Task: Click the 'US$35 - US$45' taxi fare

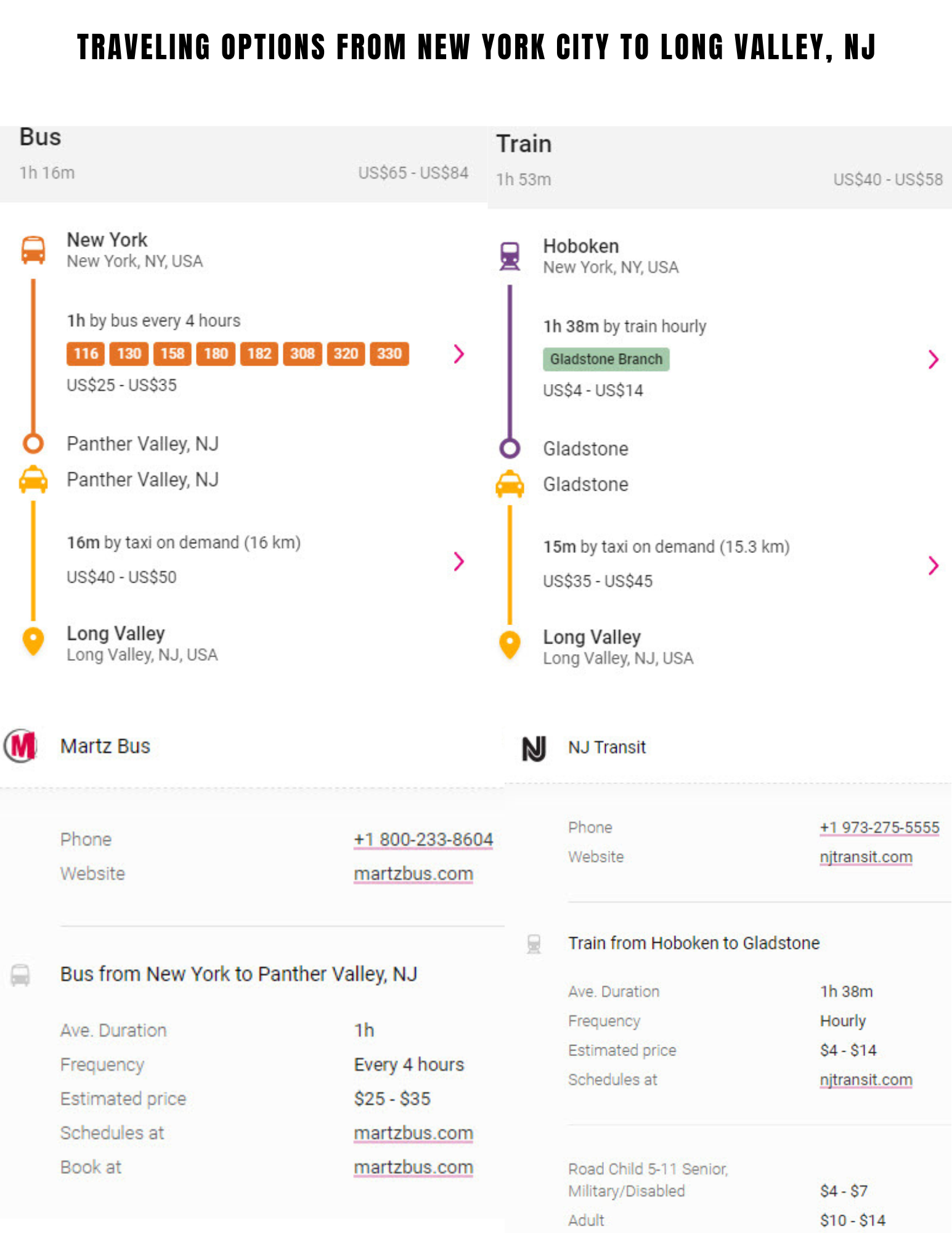Action: point(598,581)
